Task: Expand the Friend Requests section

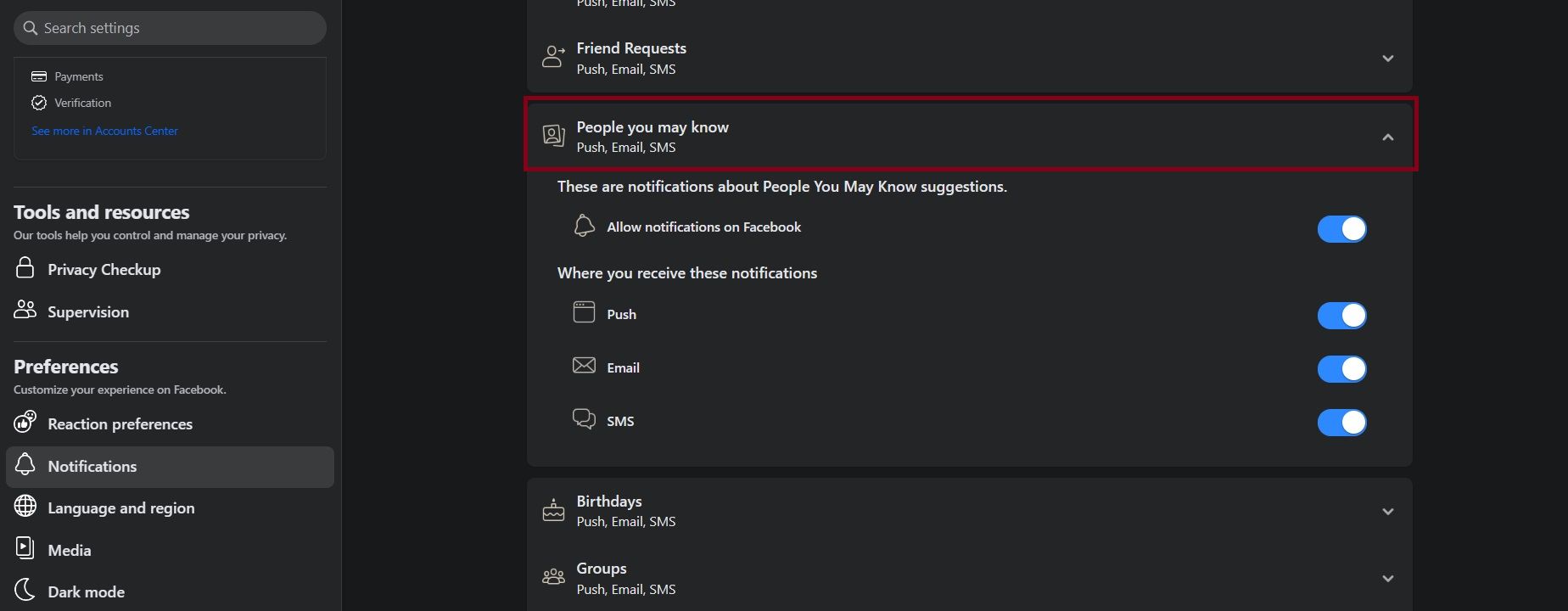Action: [x=1388, y=58]
